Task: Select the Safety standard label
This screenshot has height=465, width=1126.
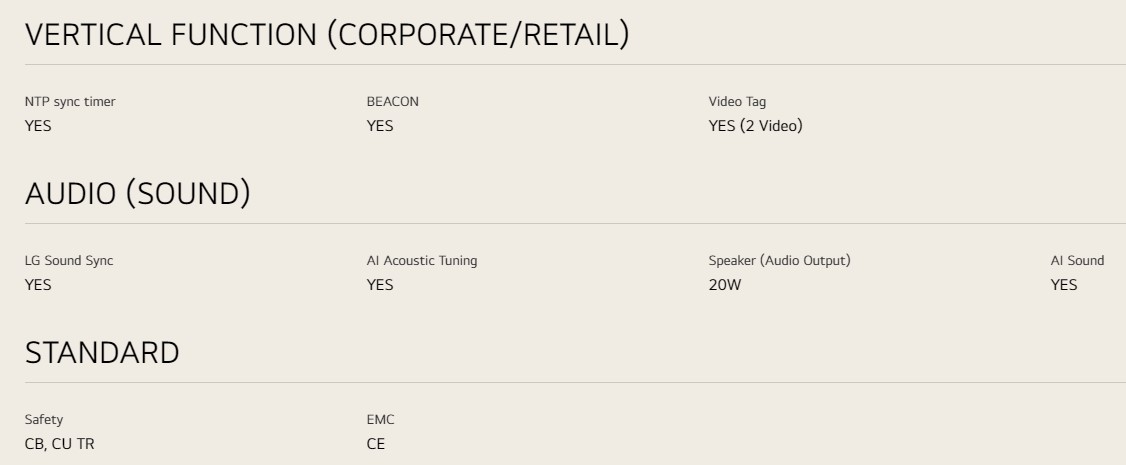Action: (x=44, y=420)
